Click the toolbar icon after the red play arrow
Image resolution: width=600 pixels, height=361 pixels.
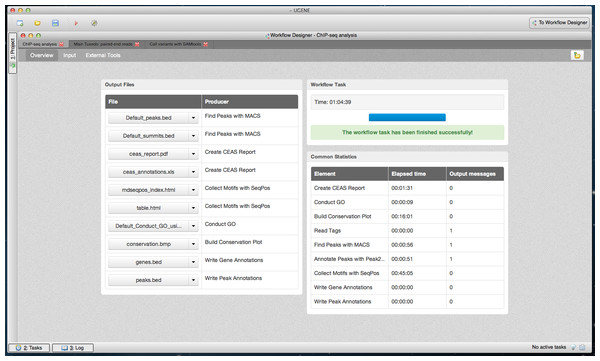click(x=94, y=23)
